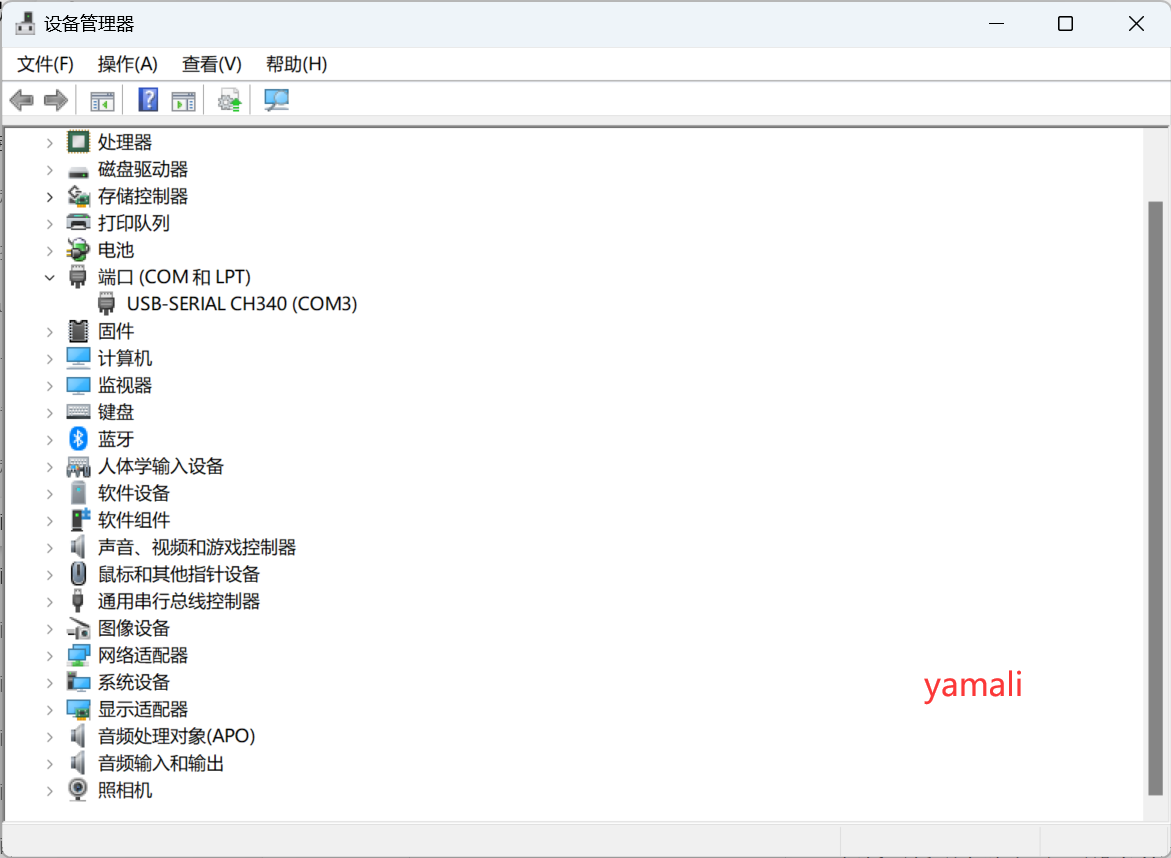1171x858 pixels.
Task: Select the 照相机 camera icon
Action: (x=78, y=790)
